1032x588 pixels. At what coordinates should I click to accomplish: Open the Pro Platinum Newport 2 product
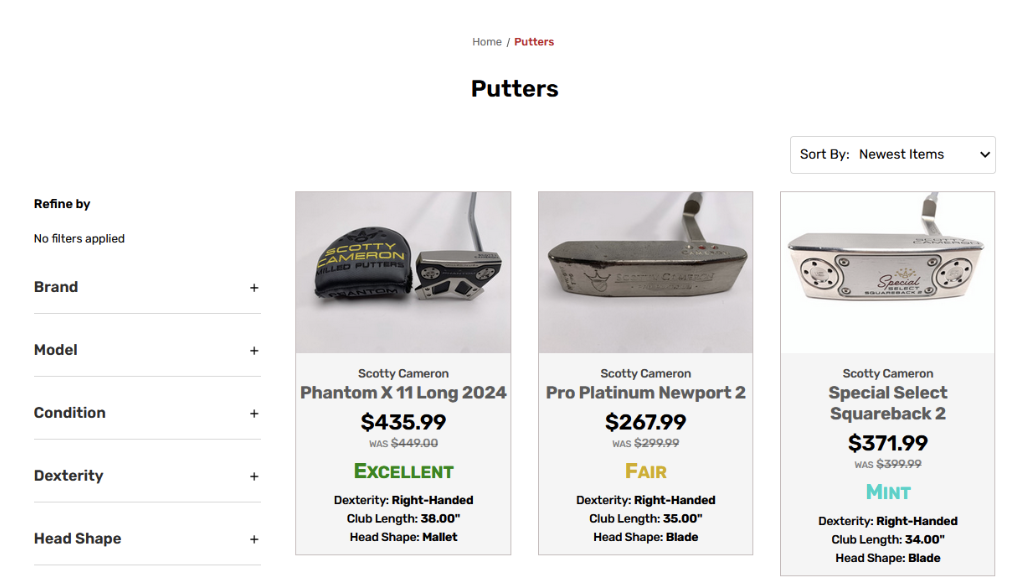(645, 392)
